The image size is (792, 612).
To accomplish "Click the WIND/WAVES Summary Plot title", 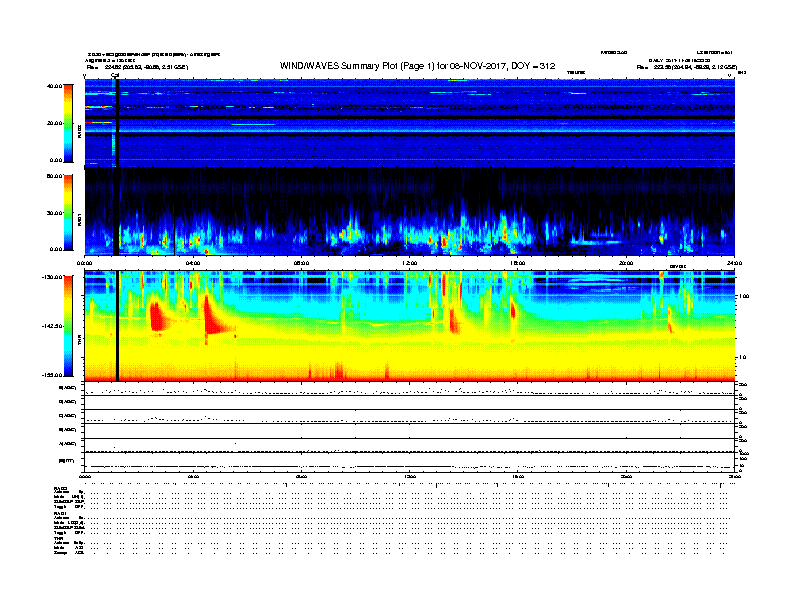I will point(417,66).
